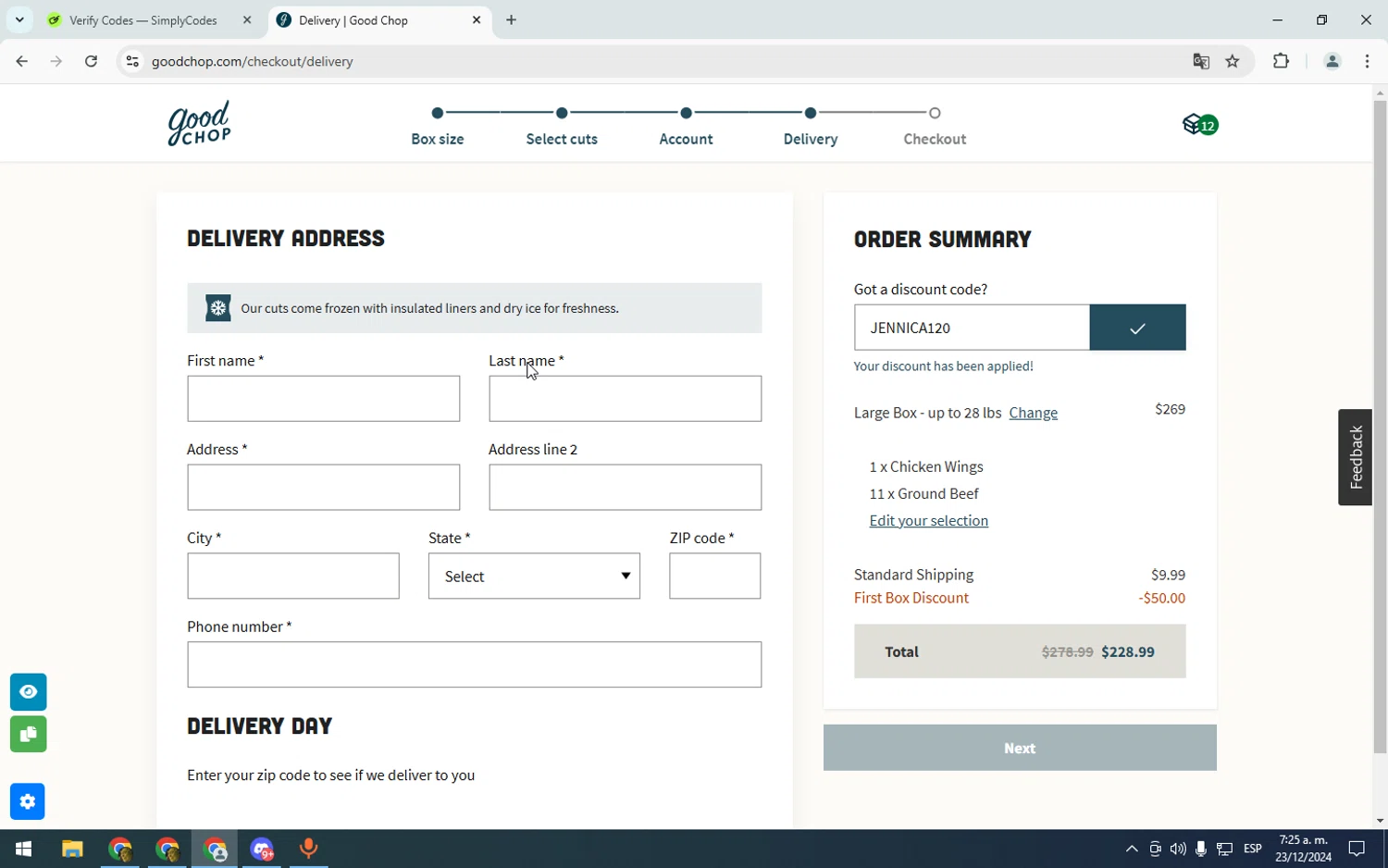1388x868 pixels.
Task: Click the snowflake frozen info icon
Action: click(x=218, y=308)
